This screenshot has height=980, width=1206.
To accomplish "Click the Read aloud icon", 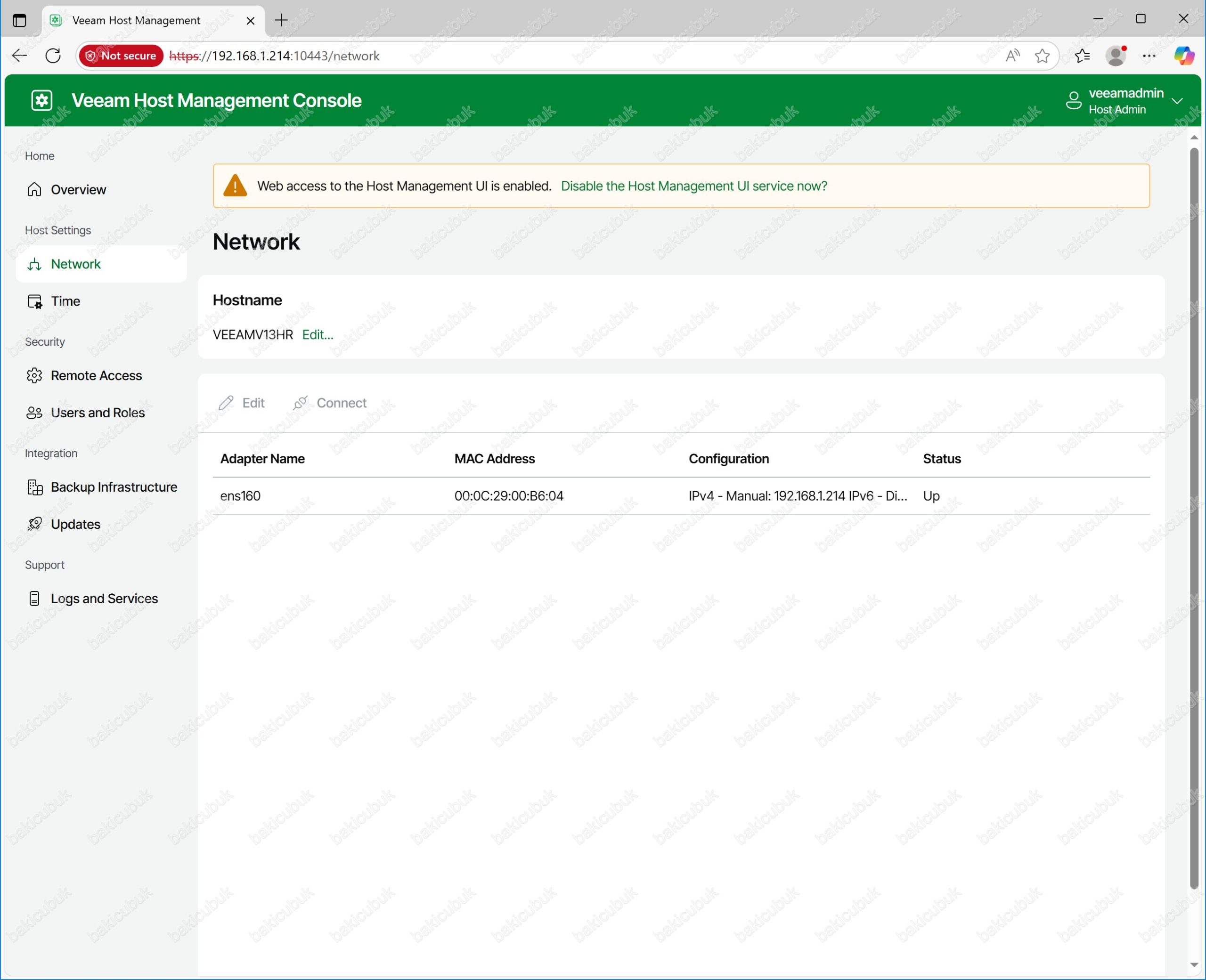I will 1013,55.
